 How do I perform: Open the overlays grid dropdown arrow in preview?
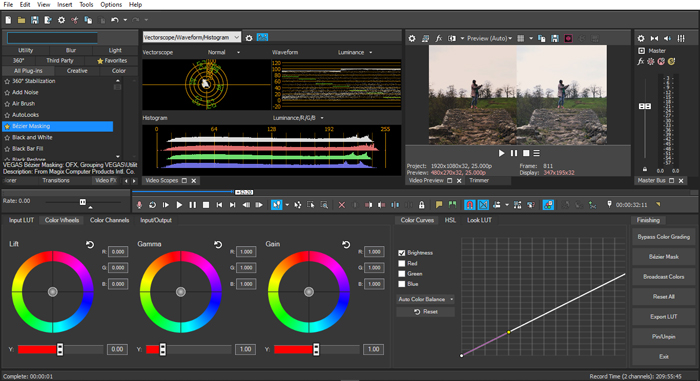click(x=531, y=38)
